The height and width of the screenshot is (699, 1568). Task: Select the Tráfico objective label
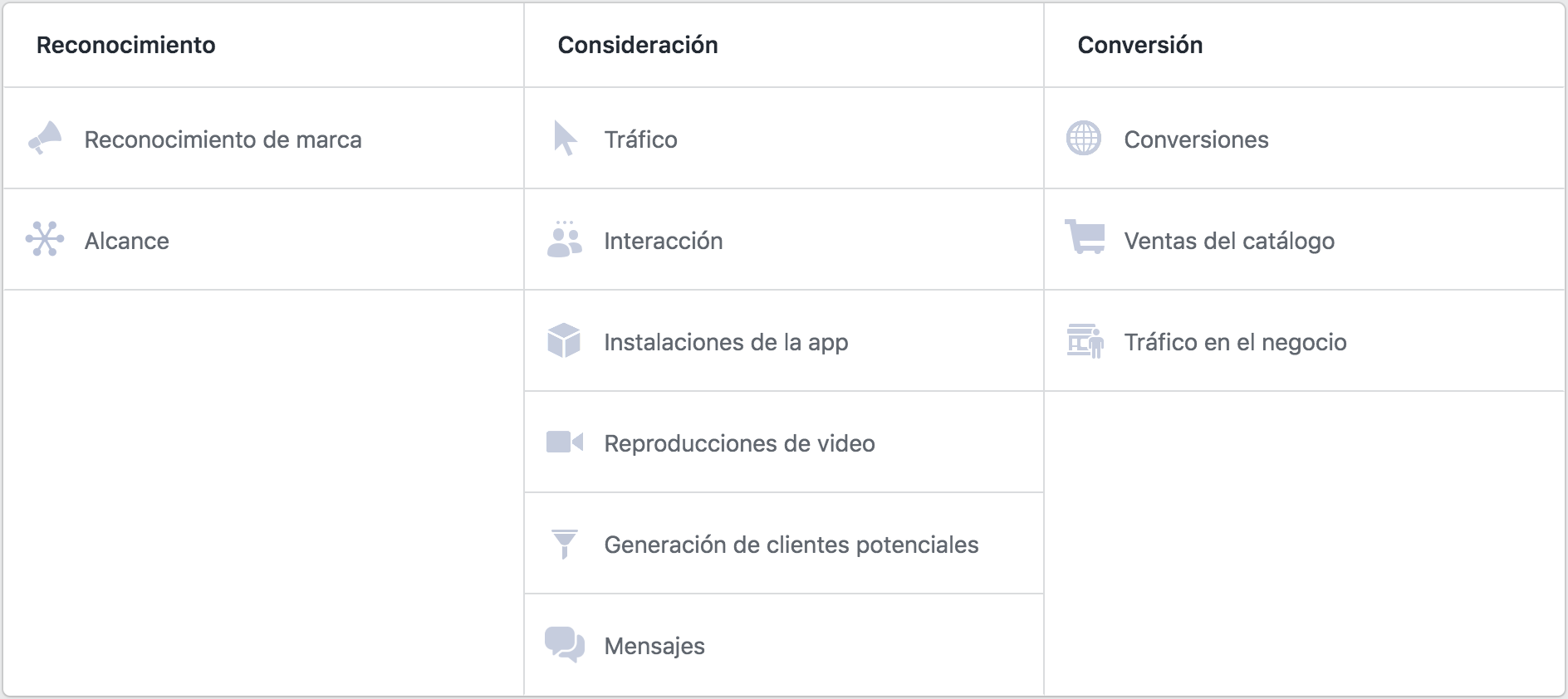pos(640,139)
